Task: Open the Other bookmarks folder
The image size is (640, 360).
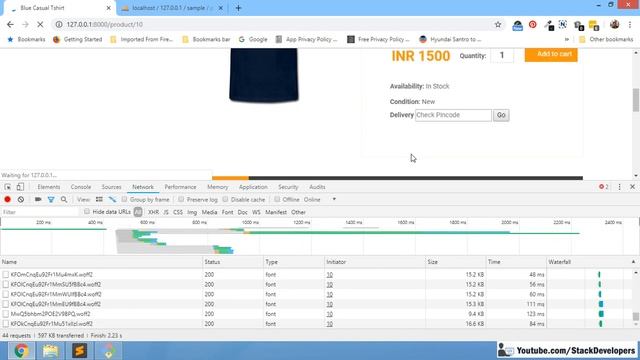Action: click(607, 40)
